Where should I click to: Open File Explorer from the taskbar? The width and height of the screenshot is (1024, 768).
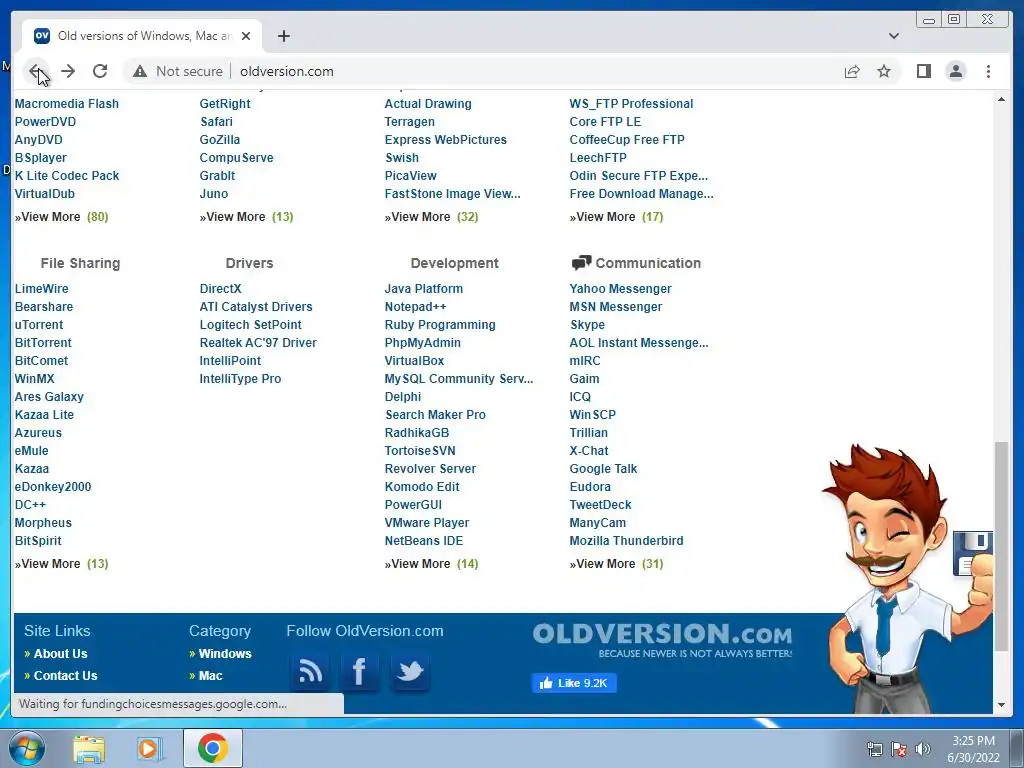(89, 748)
